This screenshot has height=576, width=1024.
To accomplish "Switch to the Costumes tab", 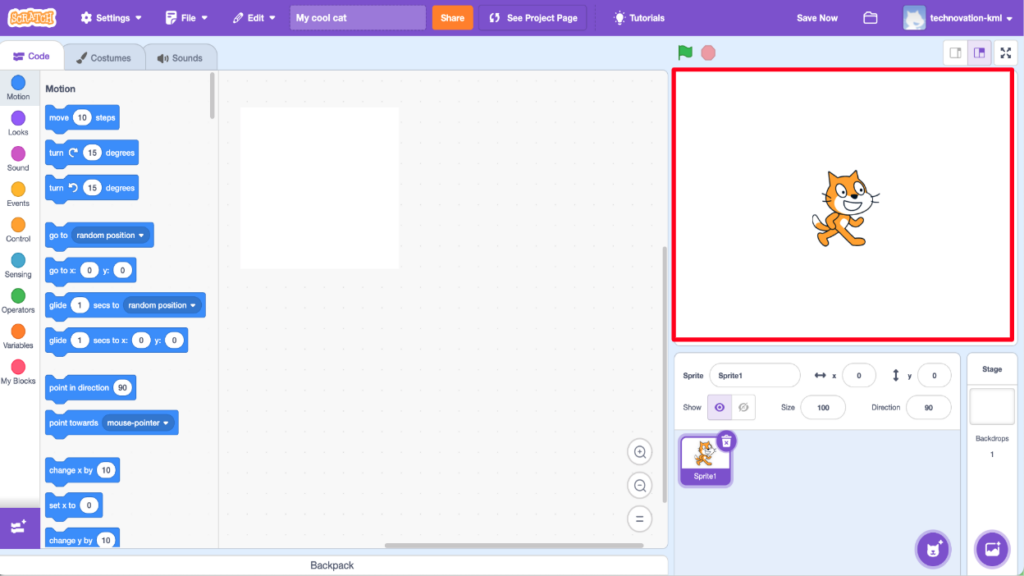I will pos(103,57).
